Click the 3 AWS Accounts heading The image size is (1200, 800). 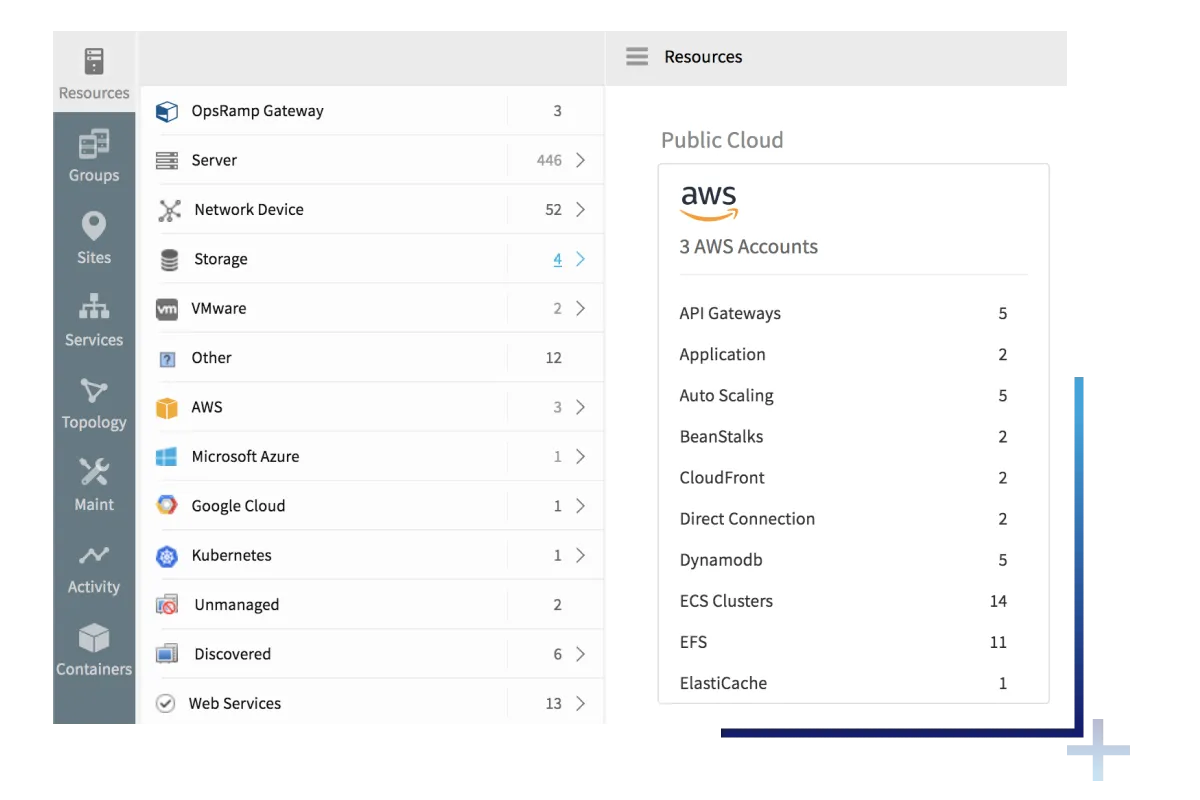click(749, 247)
